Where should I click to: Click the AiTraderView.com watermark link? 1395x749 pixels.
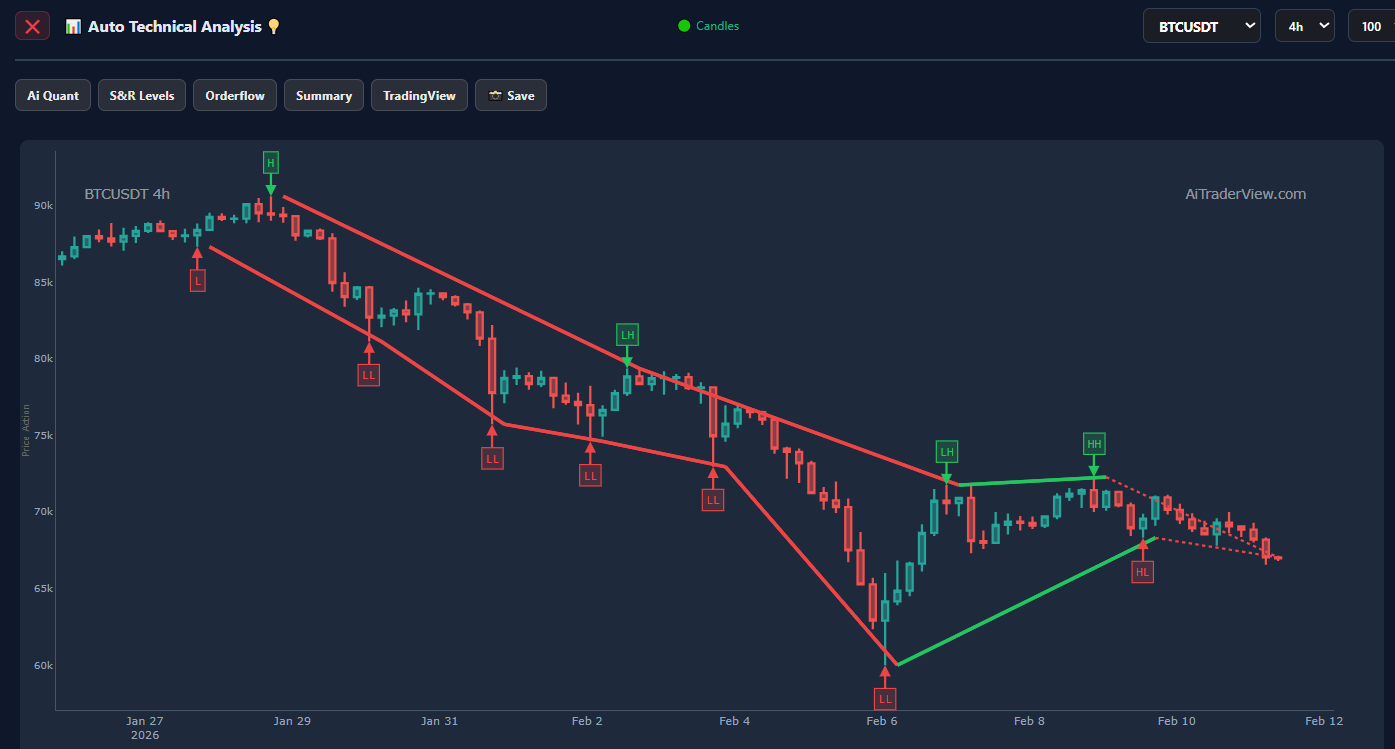(x=1245, y=194)
